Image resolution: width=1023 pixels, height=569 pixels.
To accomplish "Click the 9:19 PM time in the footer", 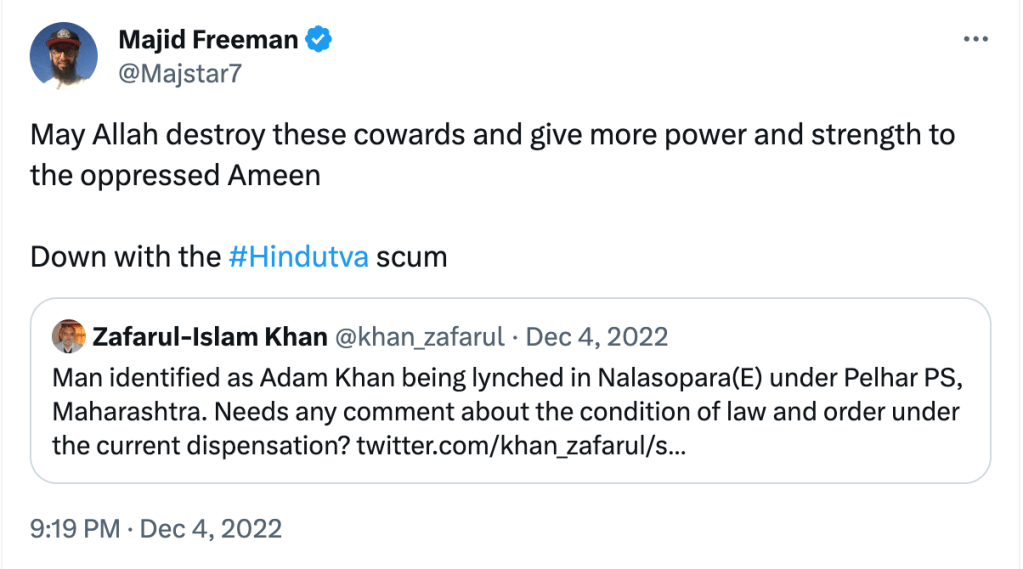I will 75,527.
